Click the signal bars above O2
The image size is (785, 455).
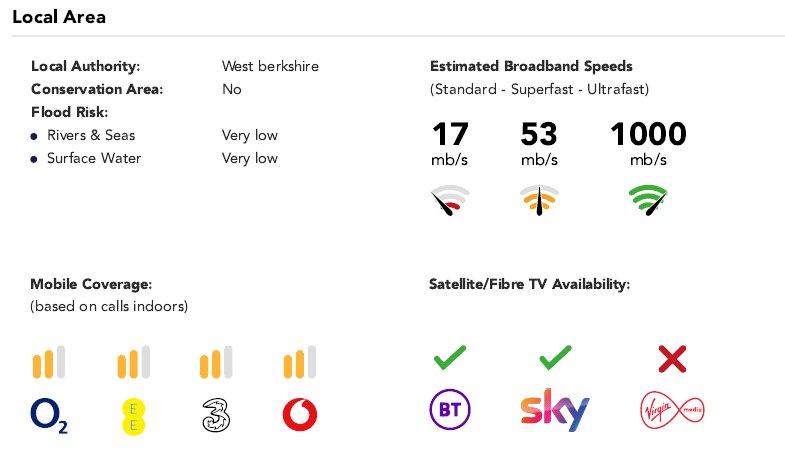pos(49,361)
